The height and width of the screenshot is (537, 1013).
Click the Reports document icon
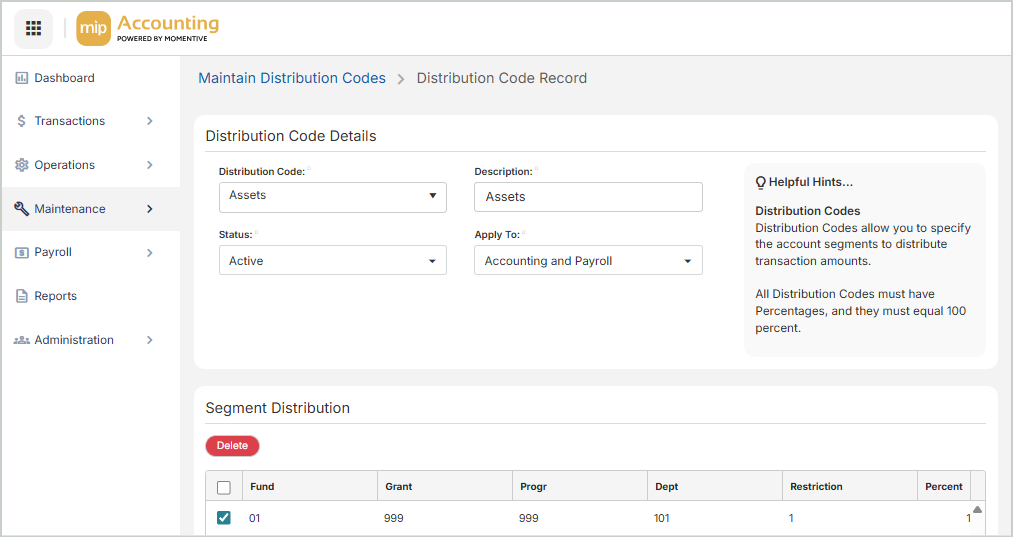click(21, 296)
